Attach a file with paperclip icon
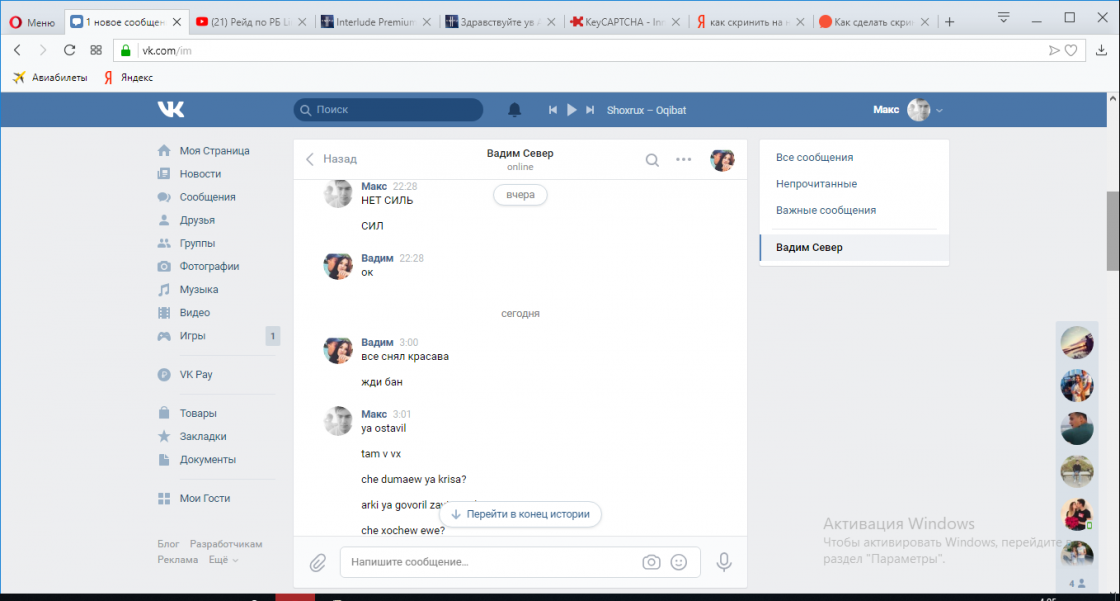1120x601 pixels. click(x=318, y=562)
